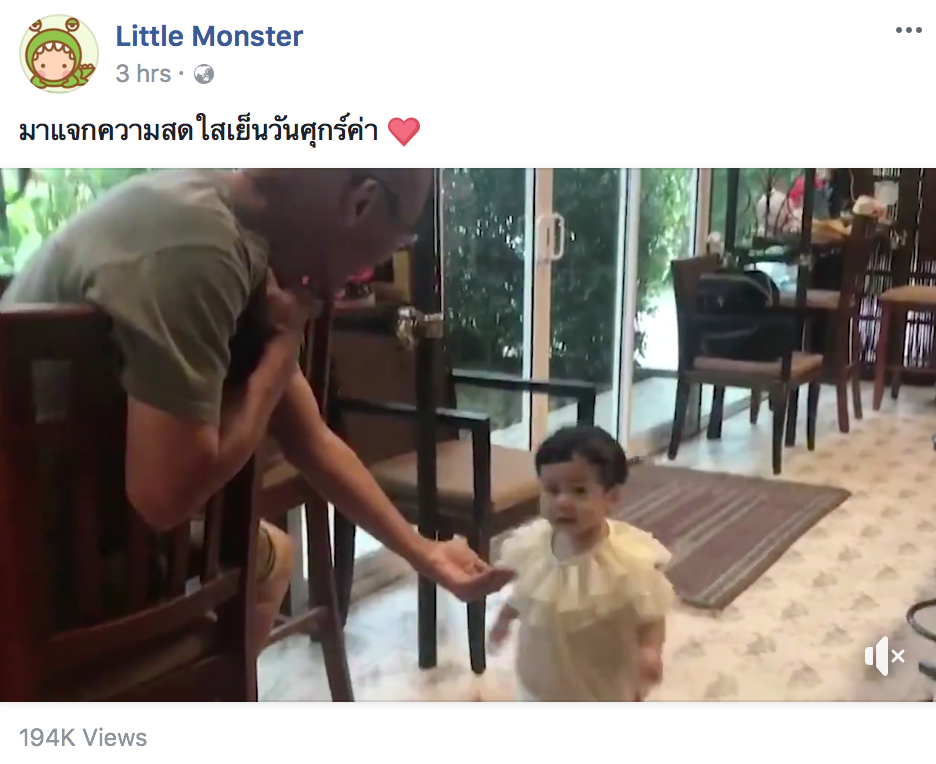The image size is (936, 764).
Task: Open the Little Monster profile avatar
Action: point(58,54)
